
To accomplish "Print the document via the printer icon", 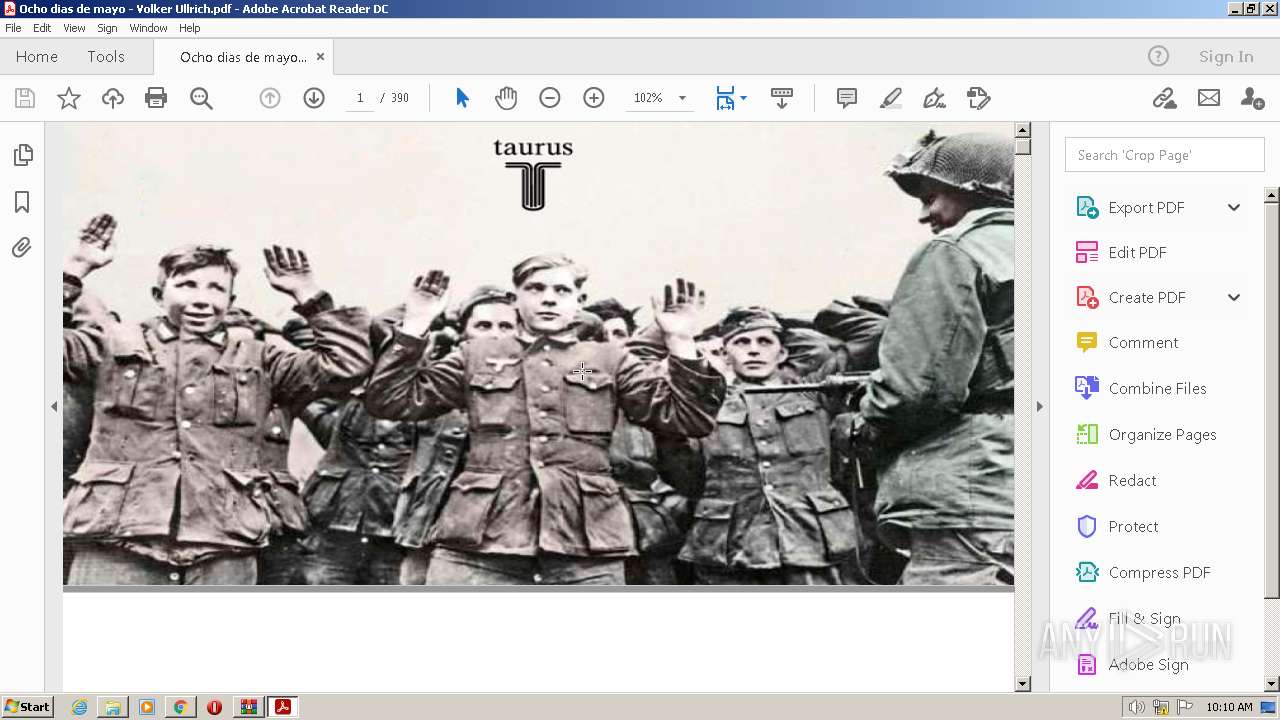I will pyautogui.click(x=156, y=98).
